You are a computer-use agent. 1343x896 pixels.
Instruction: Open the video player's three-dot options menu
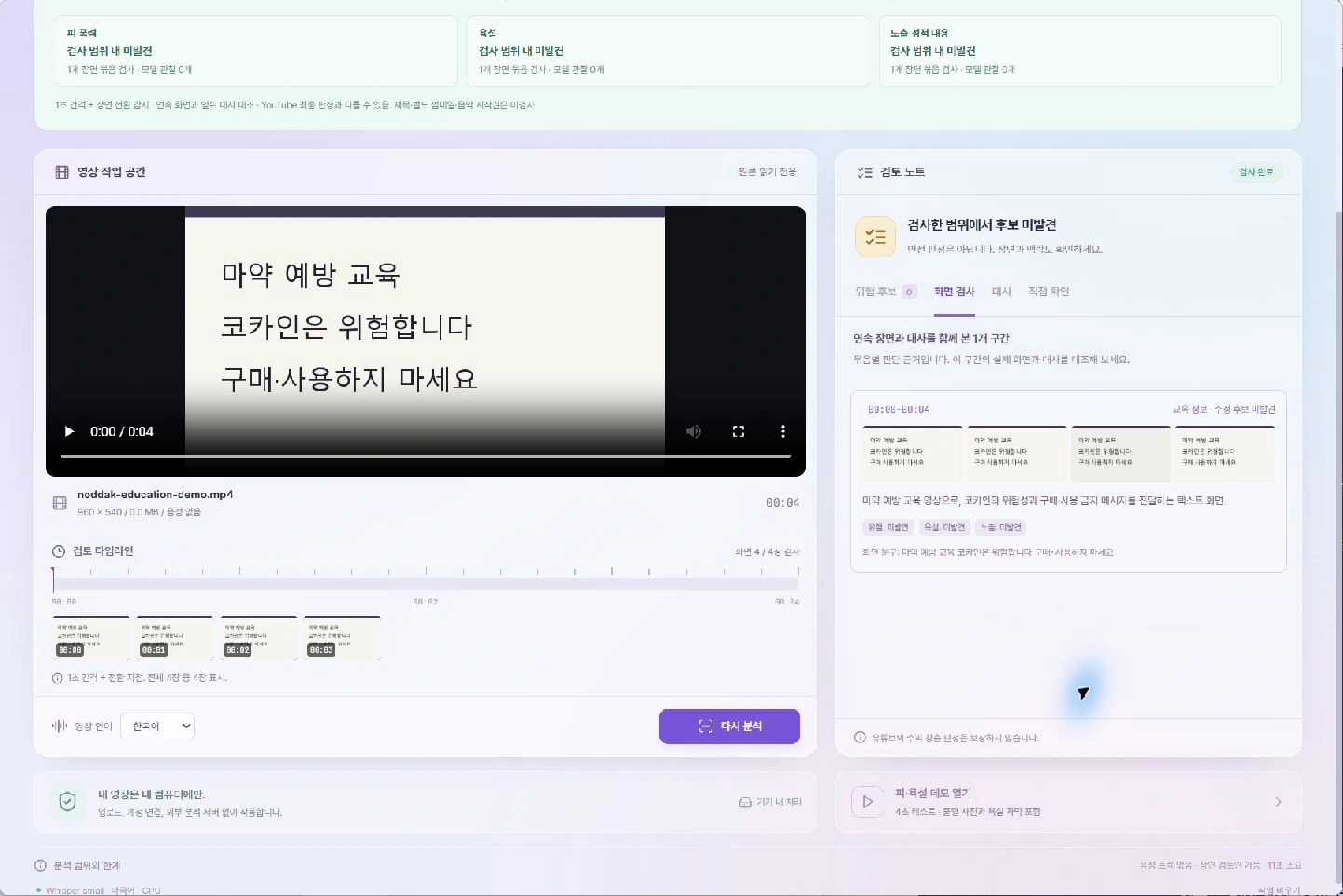[783, 431]
